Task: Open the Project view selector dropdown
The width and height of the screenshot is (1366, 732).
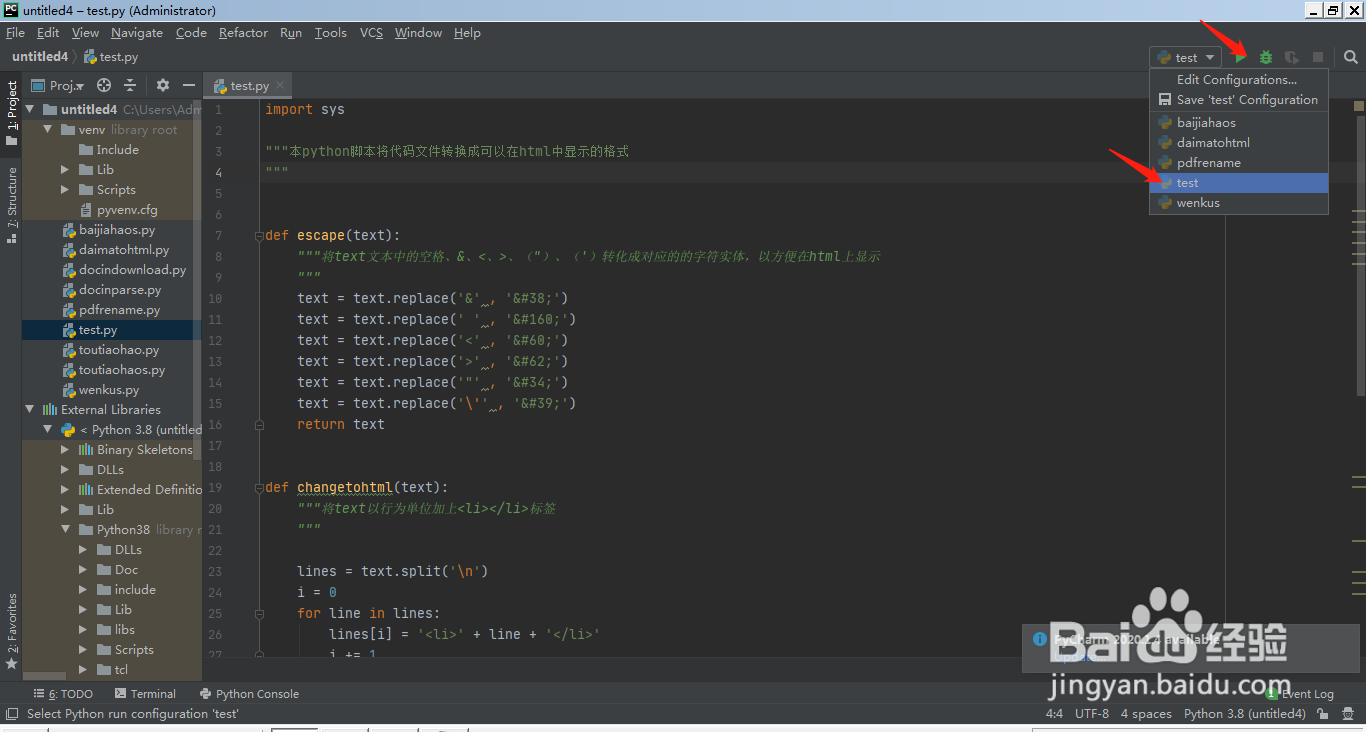Action: (58, 86)
